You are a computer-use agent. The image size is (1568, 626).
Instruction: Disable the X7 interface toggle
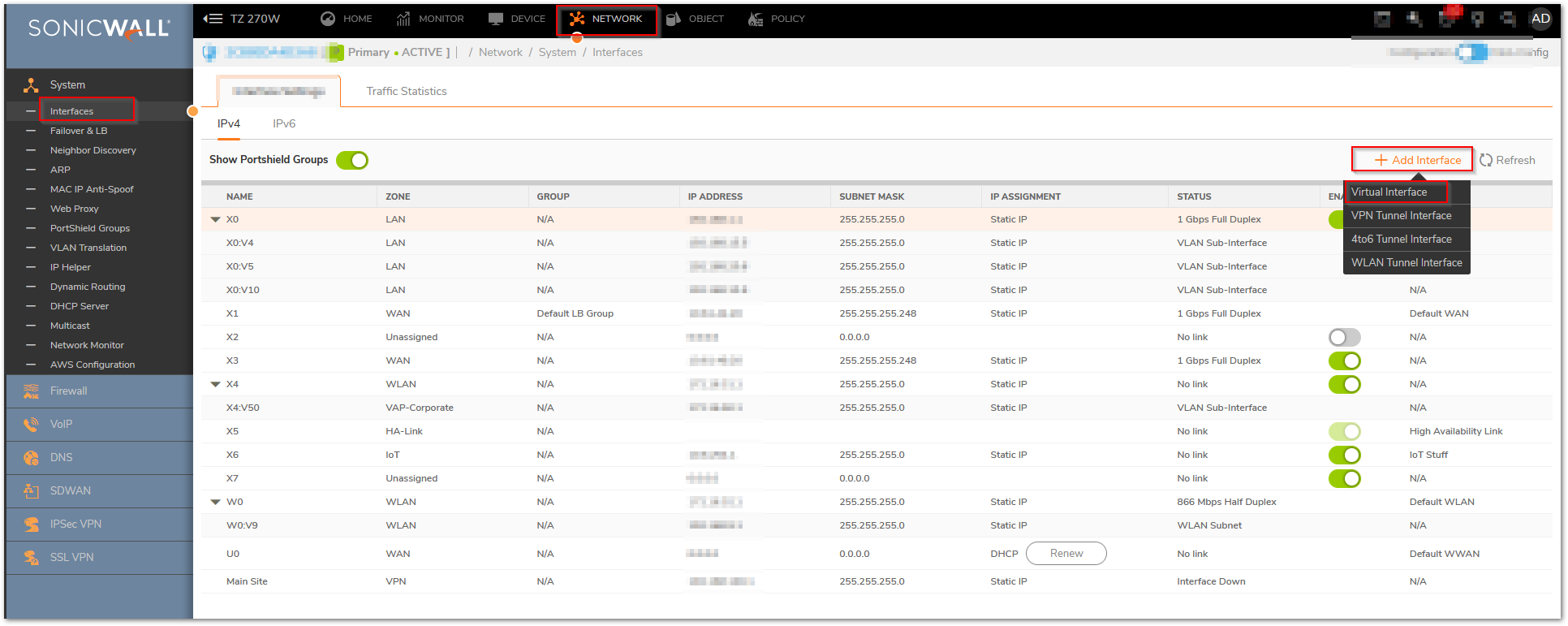[1344, 478]
